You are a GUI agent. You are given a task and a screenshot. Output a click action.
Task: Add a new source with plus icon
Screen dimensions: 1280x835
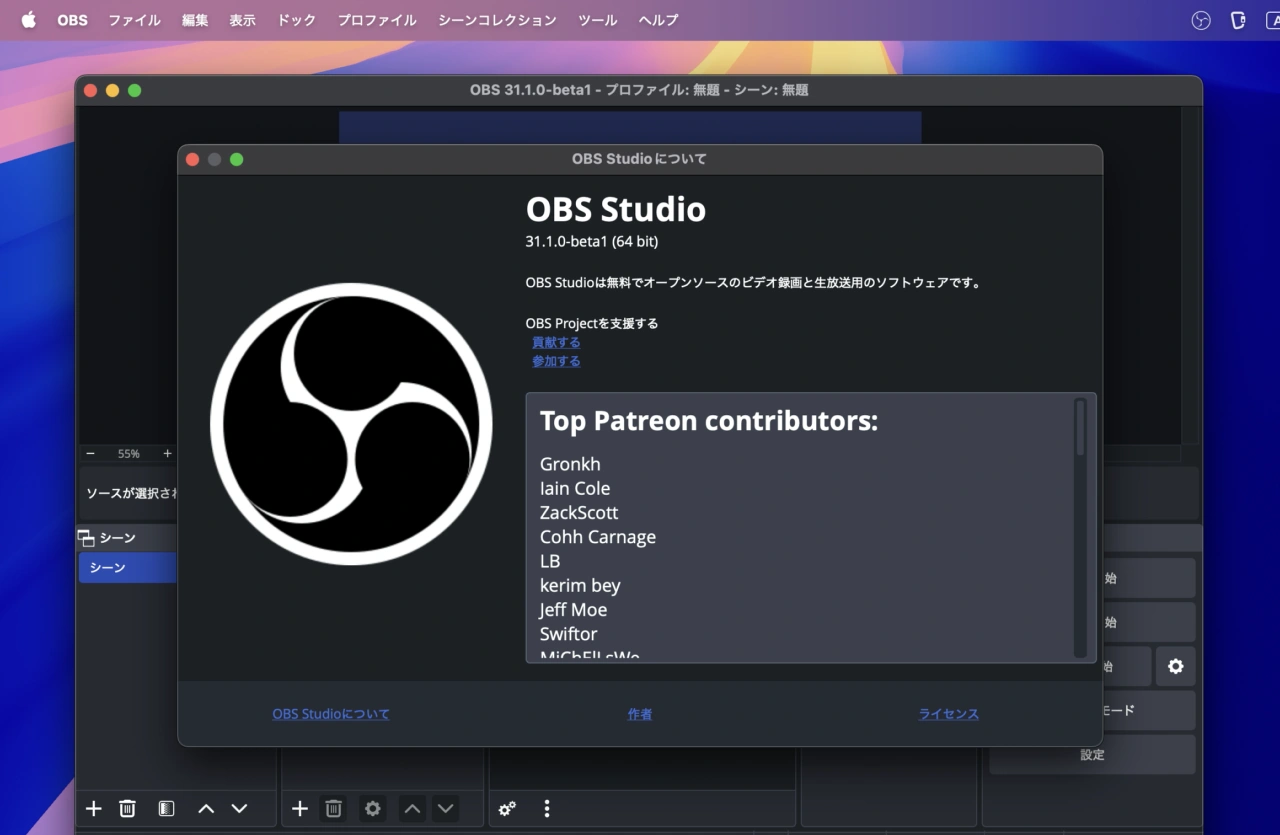[x=299, y=809]
